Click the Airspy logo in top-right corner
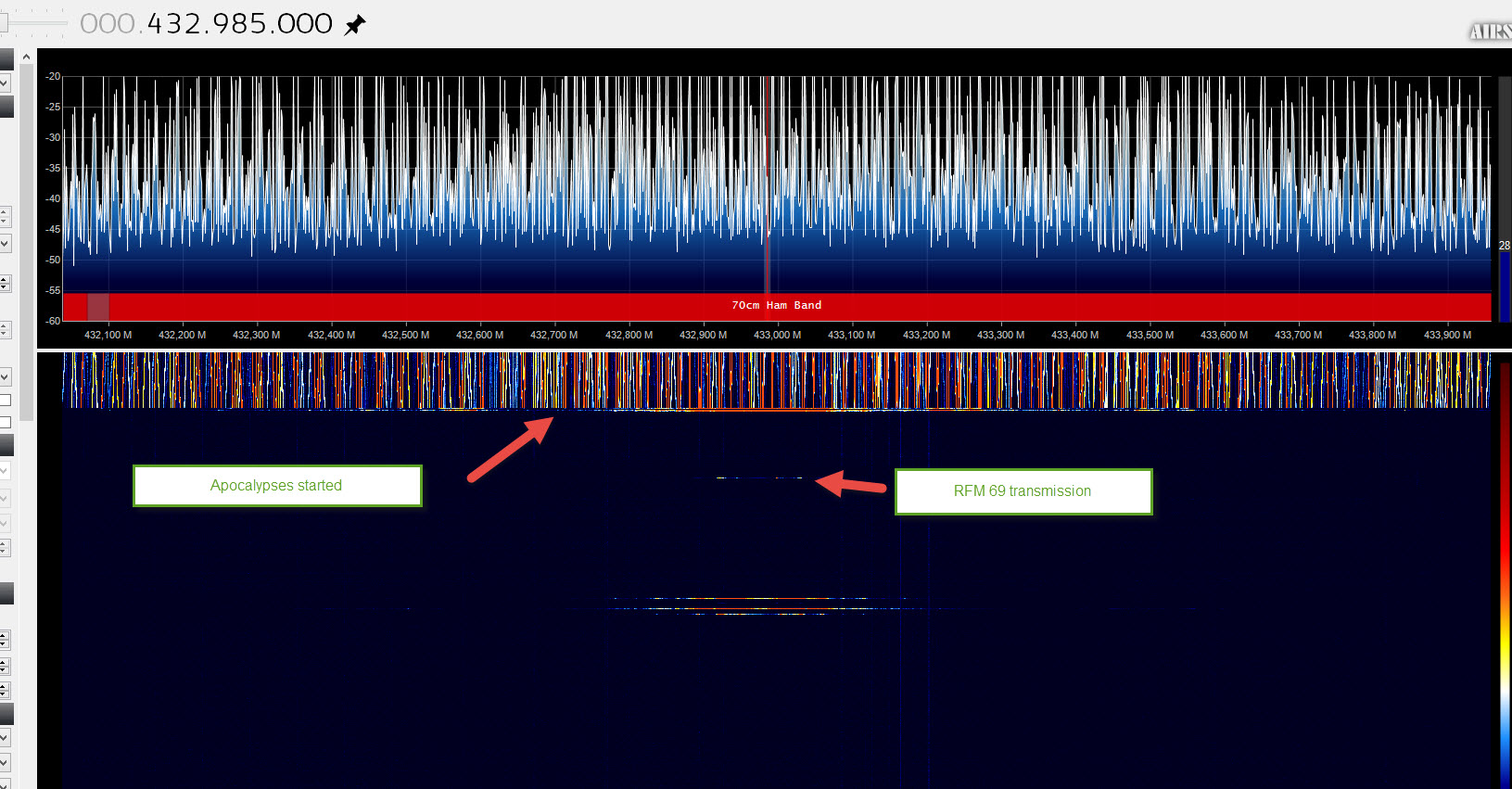The image size is (1512, 789). [x=1490, y=32]
